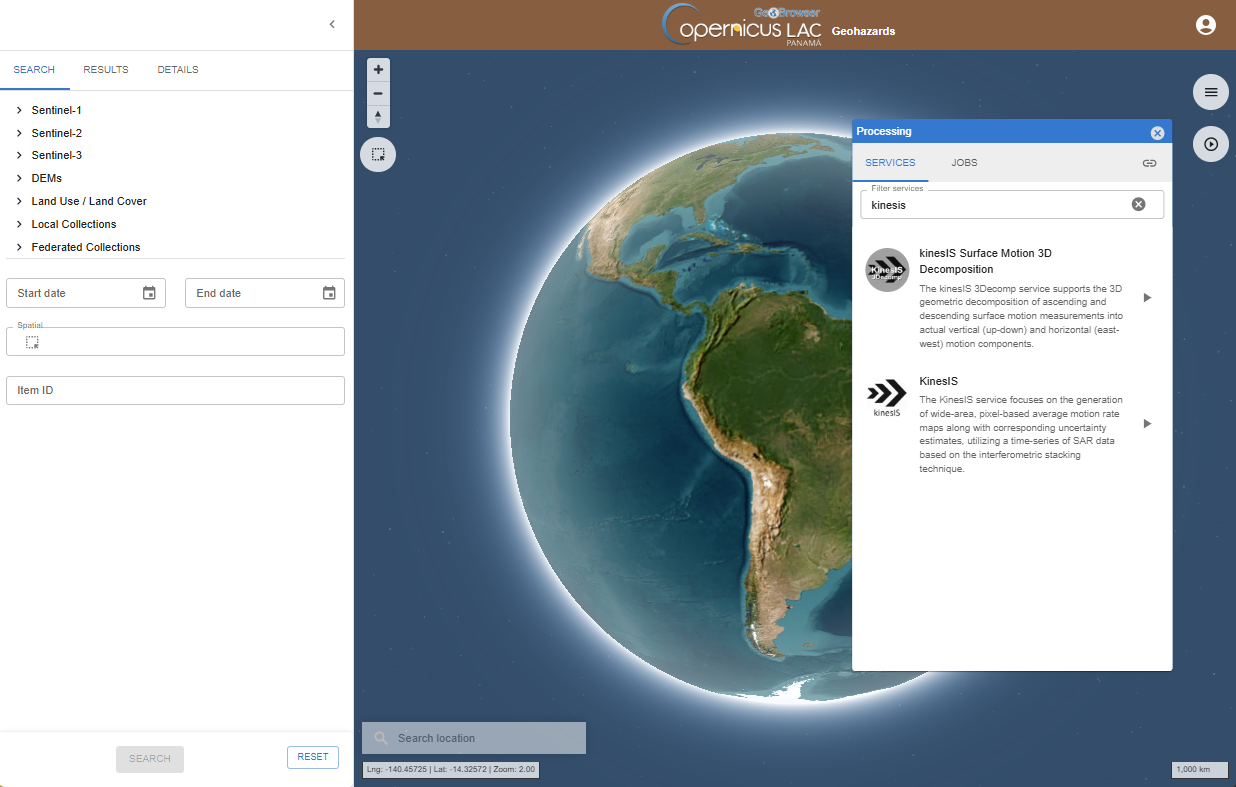Screen dimensions: 1236x787
Task: Close the Processing panel
Action: tap(1157, 133)
